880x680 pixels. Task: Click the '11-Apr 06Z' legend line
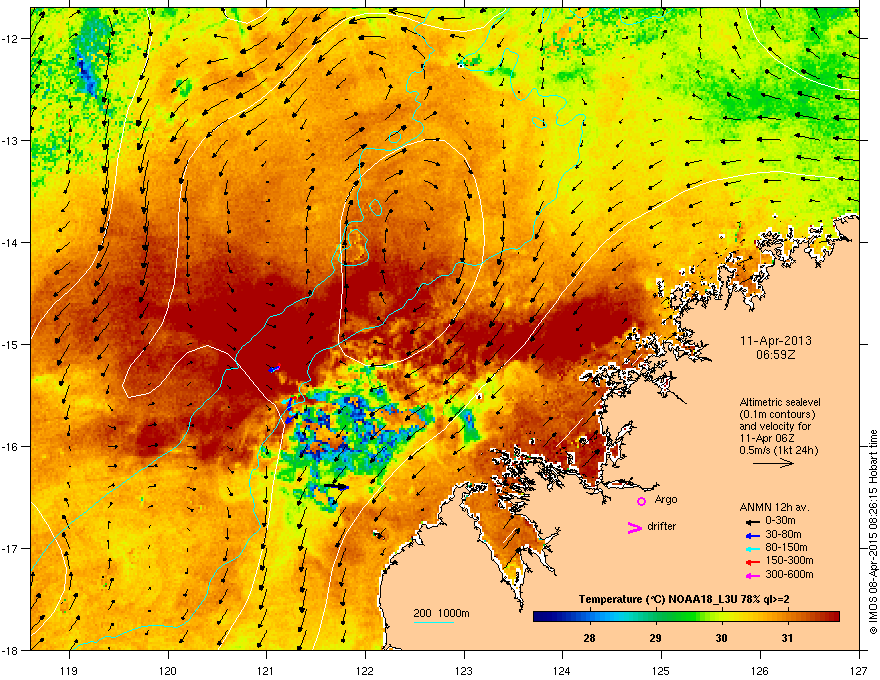click(766, 438)
